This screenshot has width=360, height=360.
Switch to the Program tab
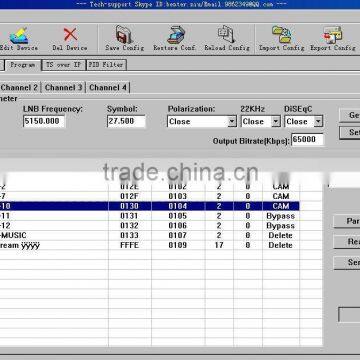pyautogui.click(x=23, y=65)
